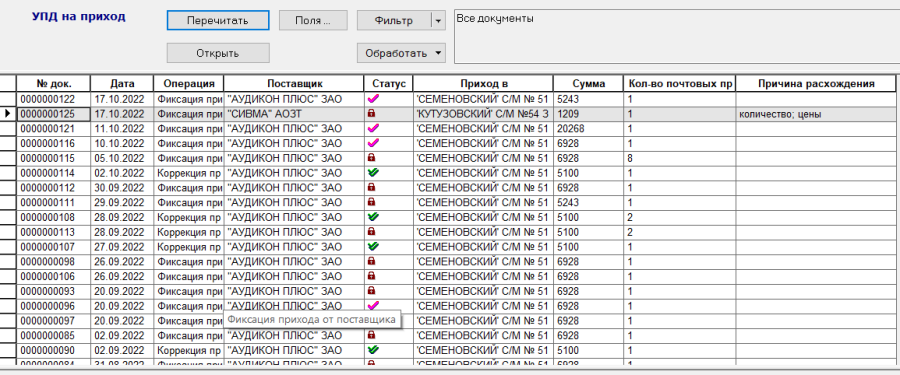This screenshot has width=900, height=375.
Task: Click supplier cell "СИВМА" АОЗТ
Action: 294,114
